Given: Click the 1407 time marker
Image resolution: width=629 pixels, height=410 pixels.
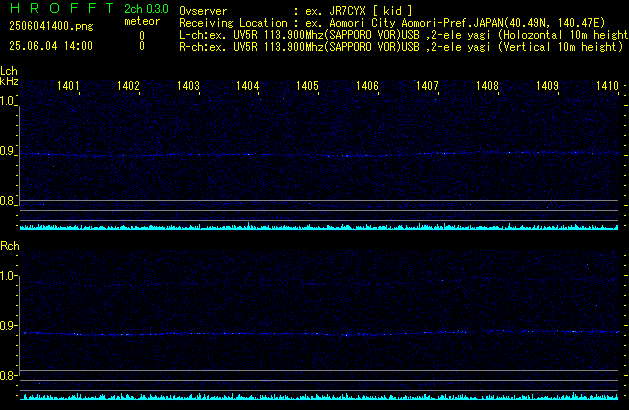Looking at the screenshot, I should coord(427,86).
